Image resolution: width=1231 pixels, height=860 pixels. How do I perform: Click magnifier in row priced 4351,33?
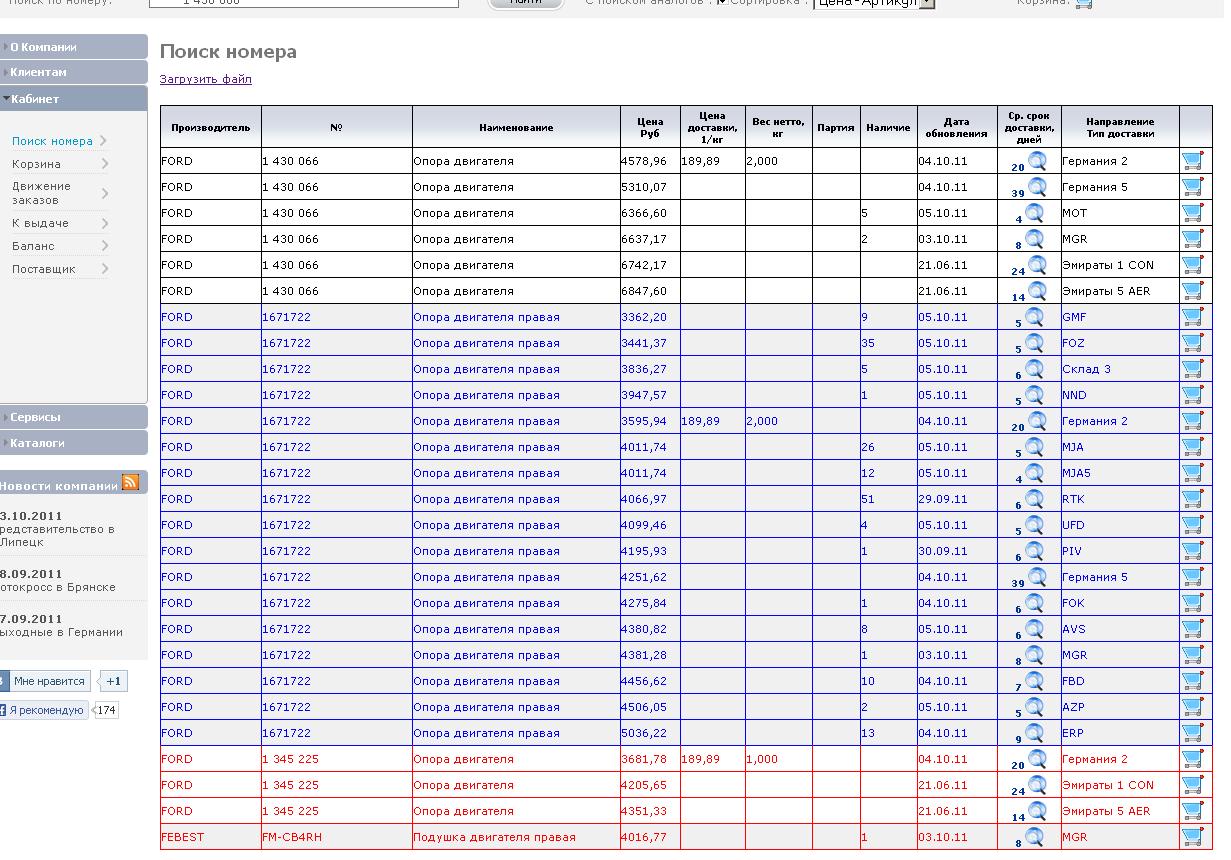pyautogui.click(x=1037, y=810)
